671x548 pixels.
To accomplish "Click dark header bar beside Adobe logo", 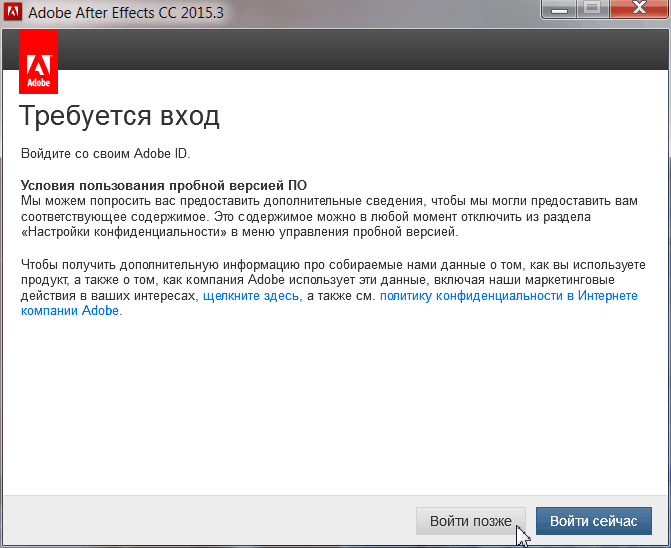I will [360, 50].
